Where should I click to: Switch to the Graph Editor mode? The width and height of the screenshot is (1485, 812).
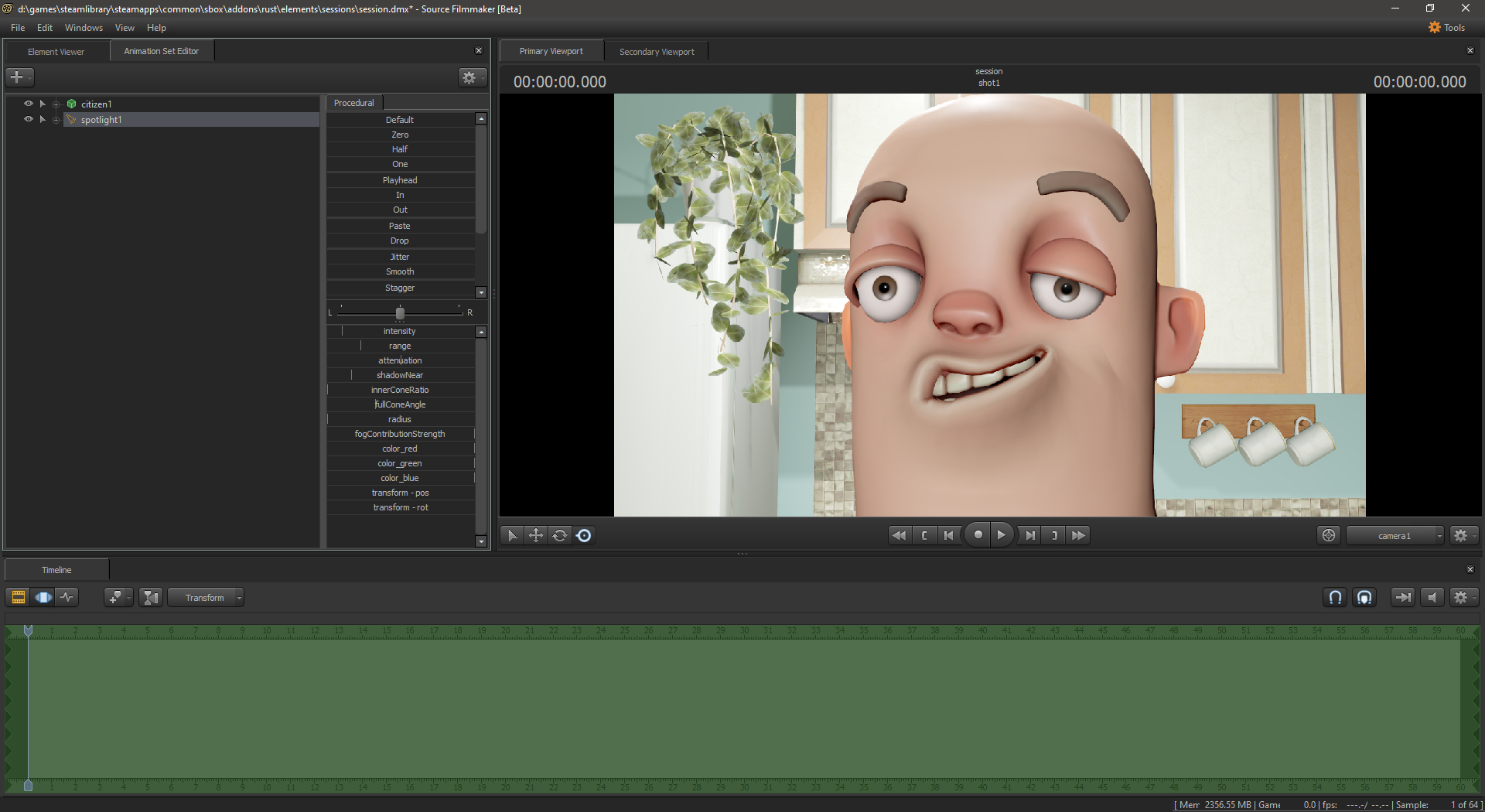[x=68, y=597]
